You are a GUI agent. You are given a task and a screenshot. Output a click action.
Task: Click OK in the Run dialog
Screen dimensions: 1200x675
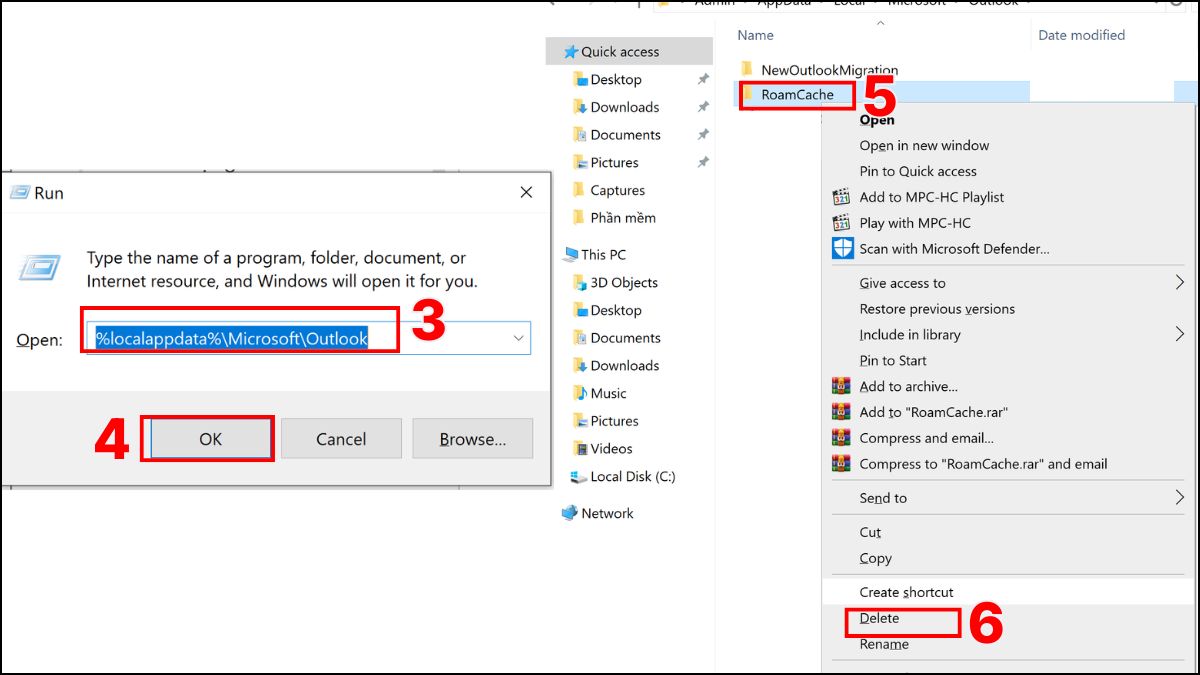pyautogui.click(x=210, y=439)
